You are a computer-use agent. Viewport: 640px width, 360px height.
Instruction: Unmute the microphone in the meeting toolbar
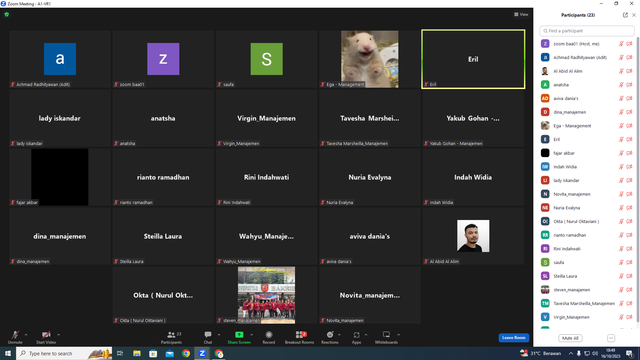pyautogui.click(x=15, y=337)
